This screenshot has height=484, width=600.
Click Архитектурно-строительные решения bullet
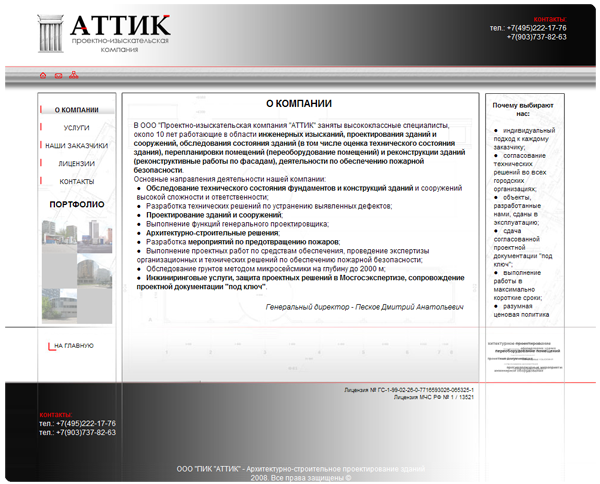point(213,233)
